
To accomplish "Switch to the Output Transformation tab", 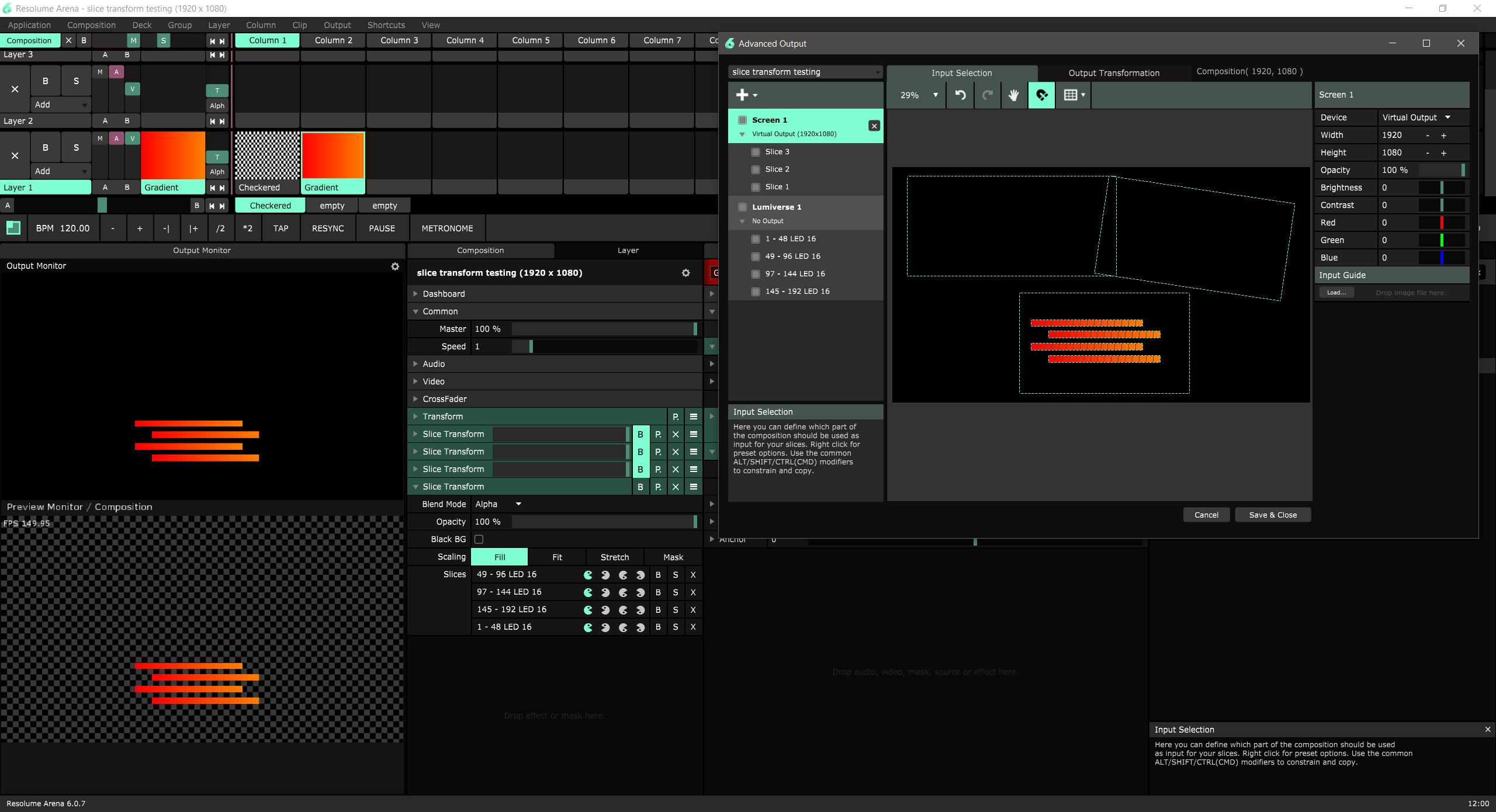I will coord(1113,73).
